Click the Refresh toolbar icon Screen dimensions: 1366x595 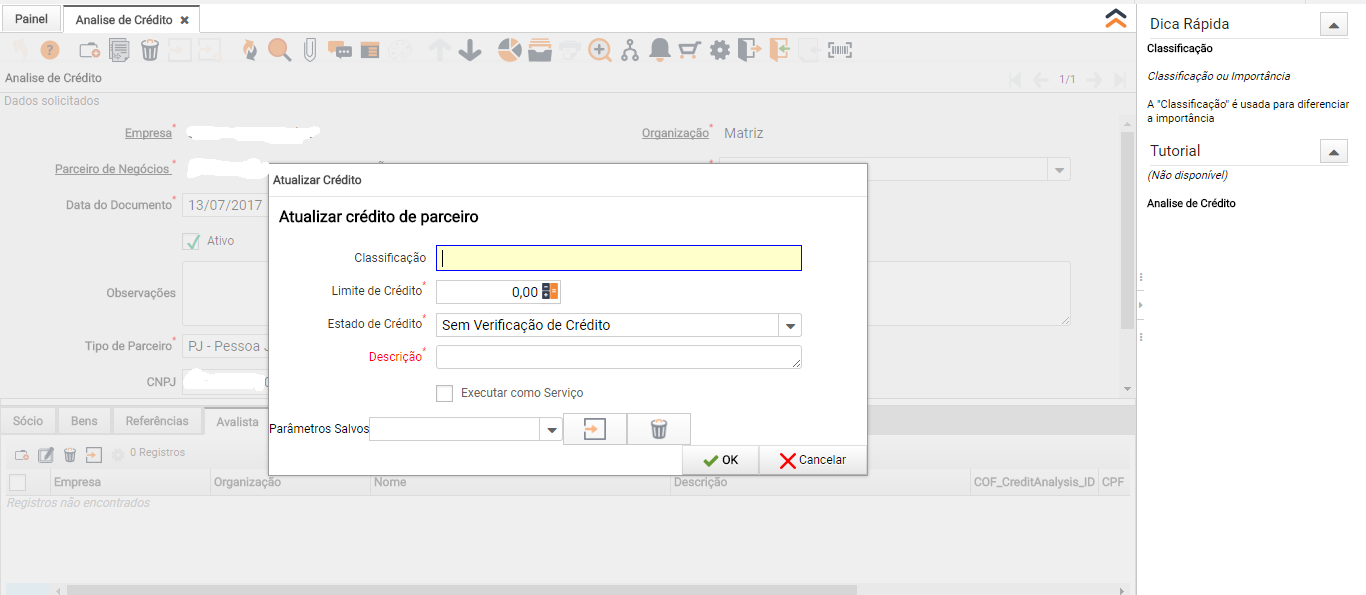(x=250, y=50)
